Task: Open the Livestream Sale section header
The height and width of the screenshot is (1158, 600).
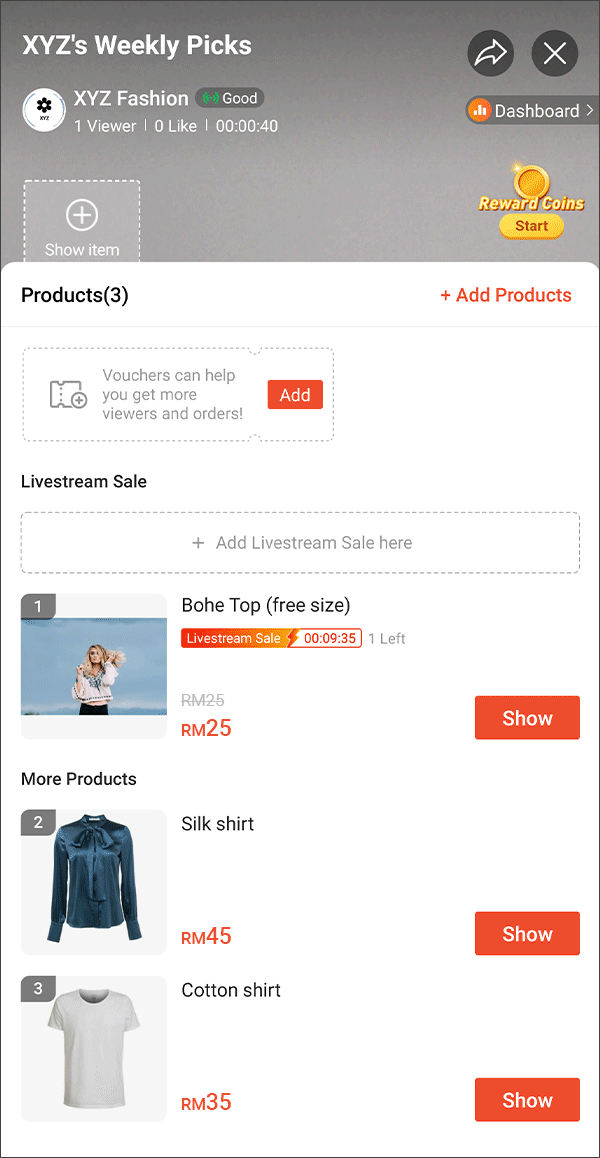Action: coord(84,481)
